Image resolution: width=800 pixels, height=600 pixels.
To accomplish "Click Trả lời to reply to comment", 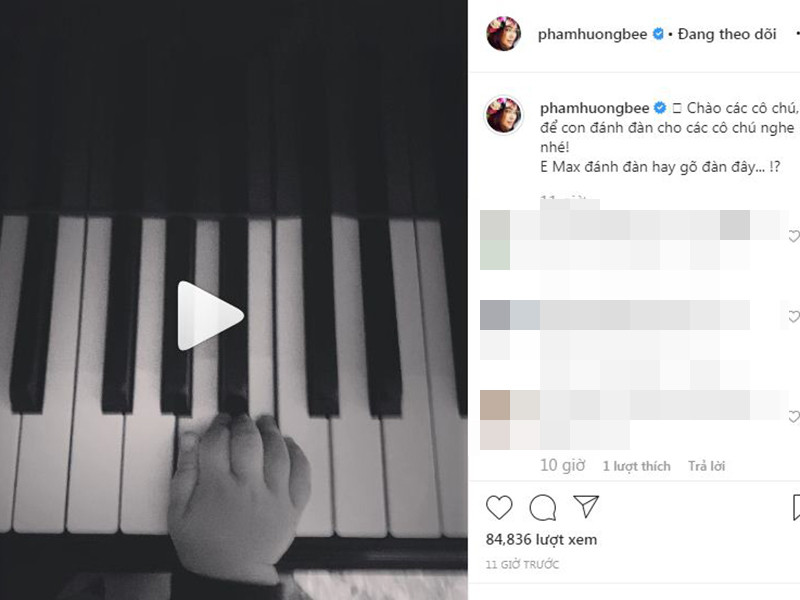I will 706,466.
